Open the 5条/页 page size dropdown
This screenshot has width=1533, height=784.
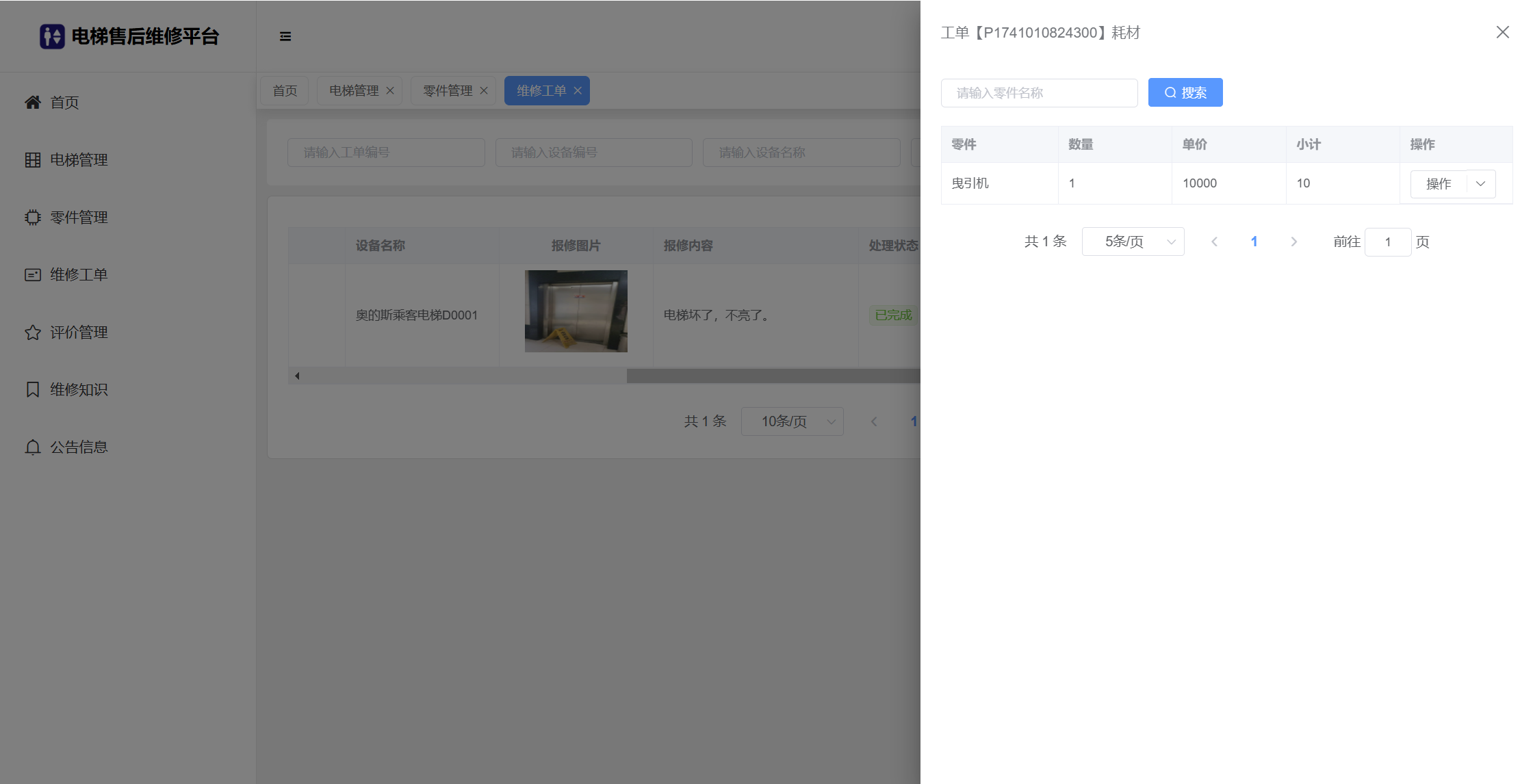coord(1133,241)
